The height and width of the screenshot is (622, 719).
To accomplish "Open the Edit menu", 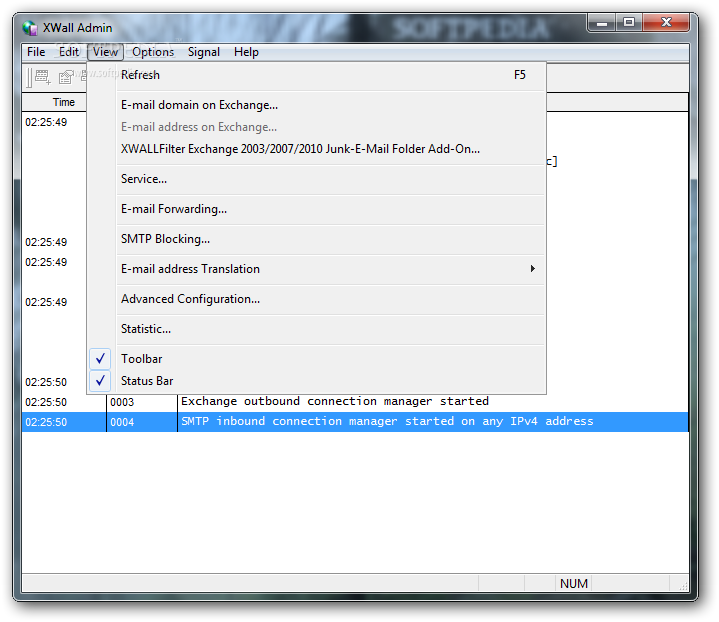I will [69, 52].
